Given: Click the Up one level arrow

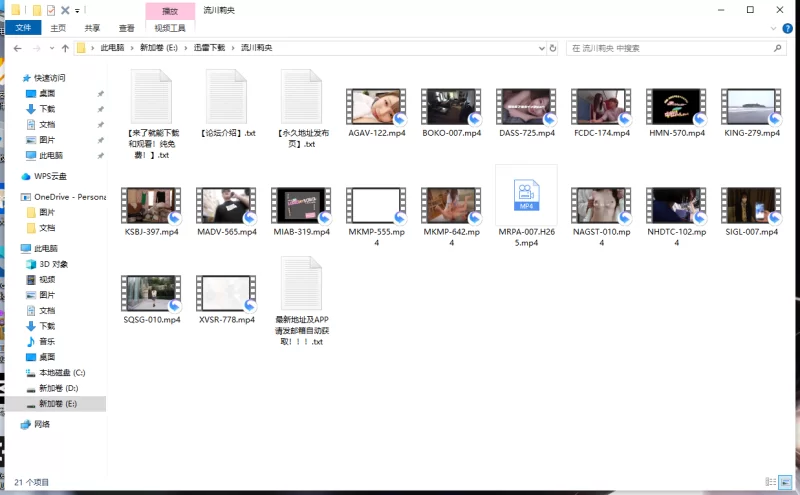Looking at the screenshot, I should 65,48.
